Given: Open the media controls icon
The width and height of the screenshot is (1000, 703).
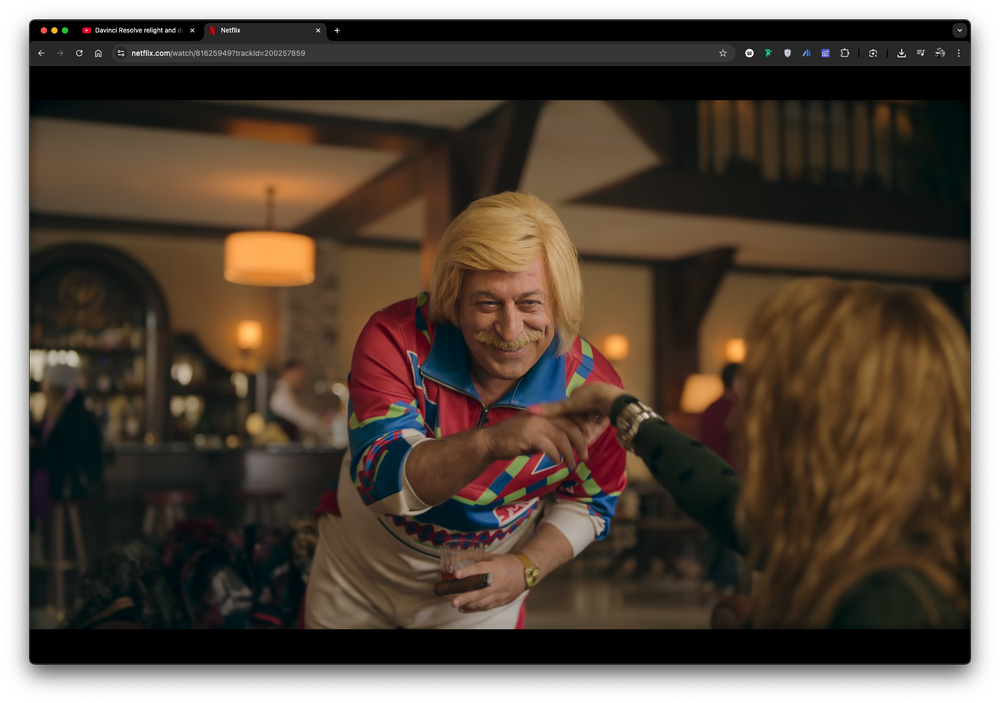Looking at the screenshot, I should [x=920, y=54].
